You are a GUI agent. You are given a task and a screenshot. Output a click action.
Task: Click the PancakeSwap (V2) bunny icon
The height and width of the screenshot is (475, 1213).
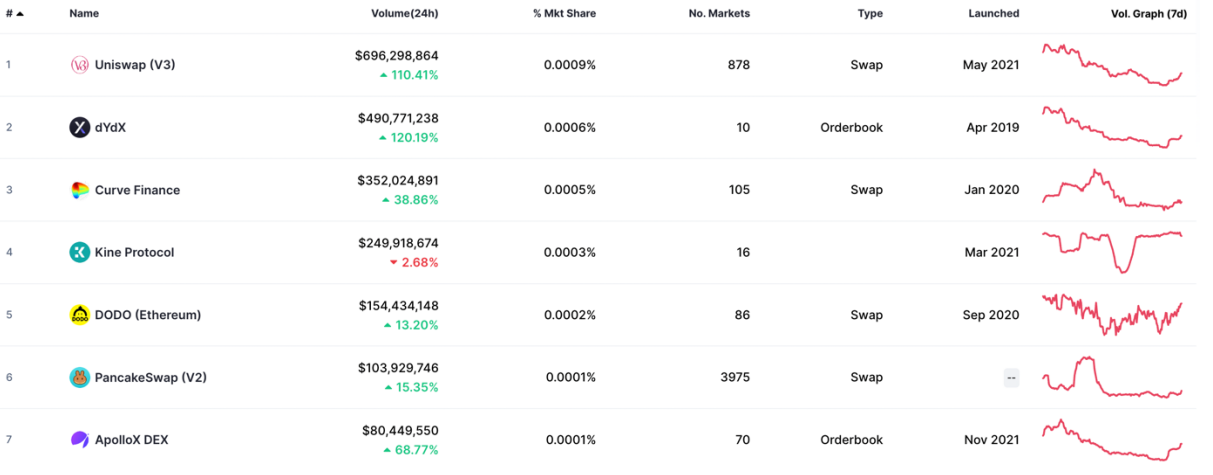80,377
